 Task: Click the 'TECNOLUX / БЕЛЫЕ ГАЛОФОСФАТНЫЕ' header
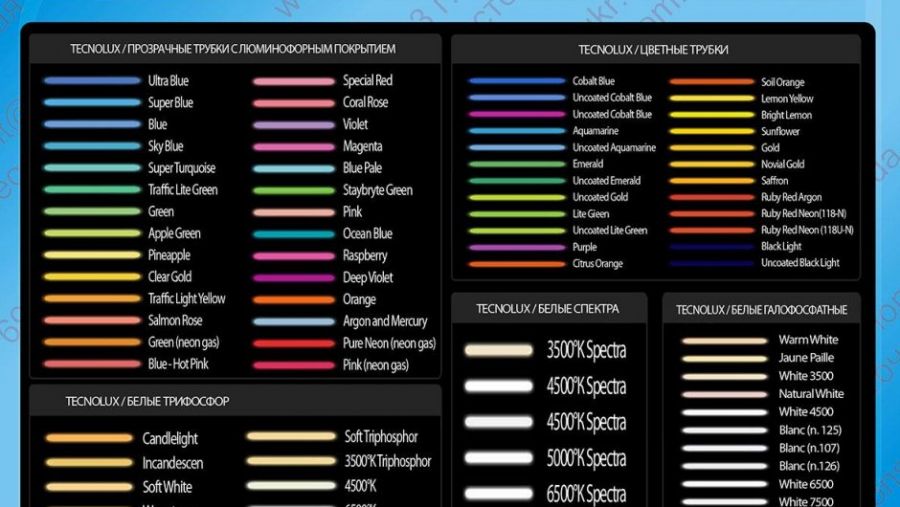tap(761, 310)
